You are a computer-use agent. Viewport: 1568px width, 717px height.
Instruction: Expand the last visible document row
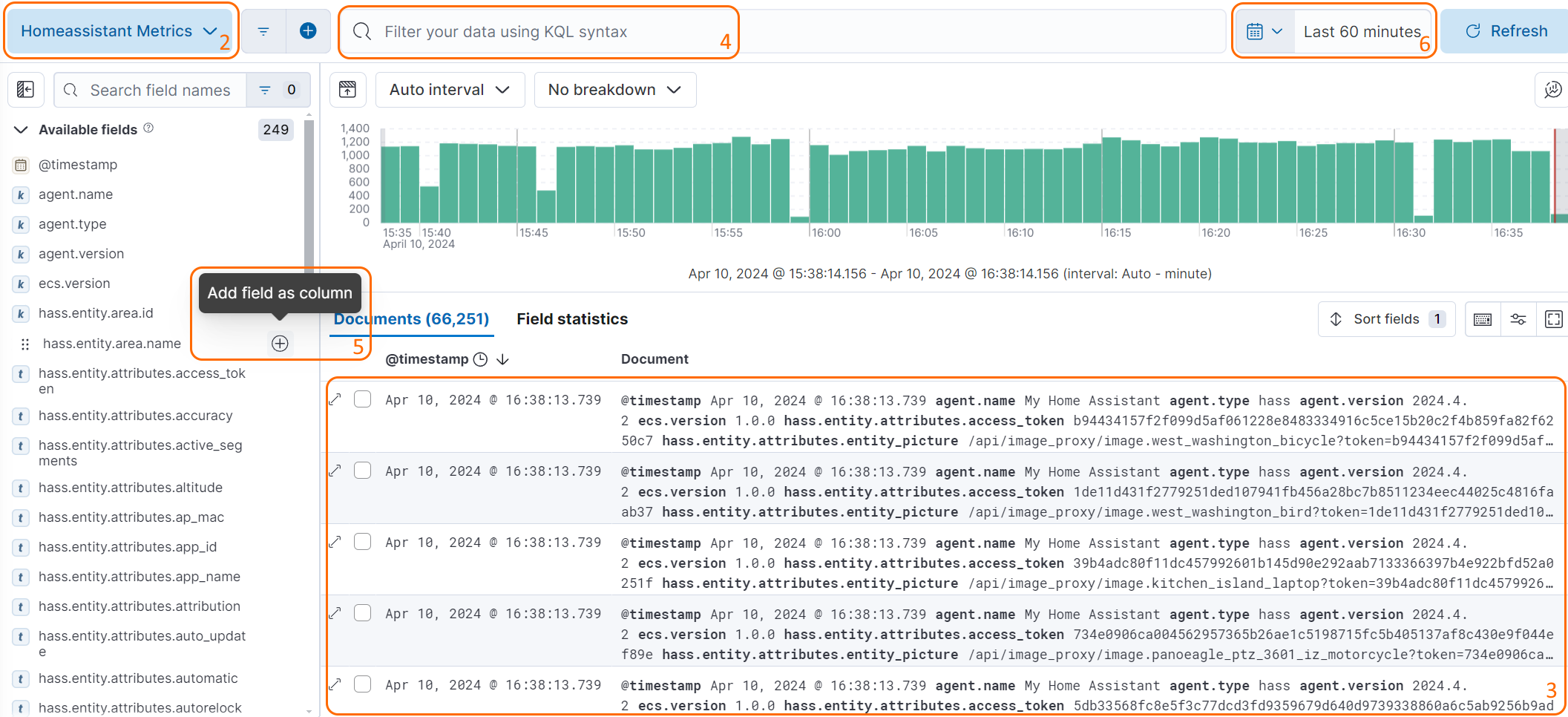(x=335, y=684)
